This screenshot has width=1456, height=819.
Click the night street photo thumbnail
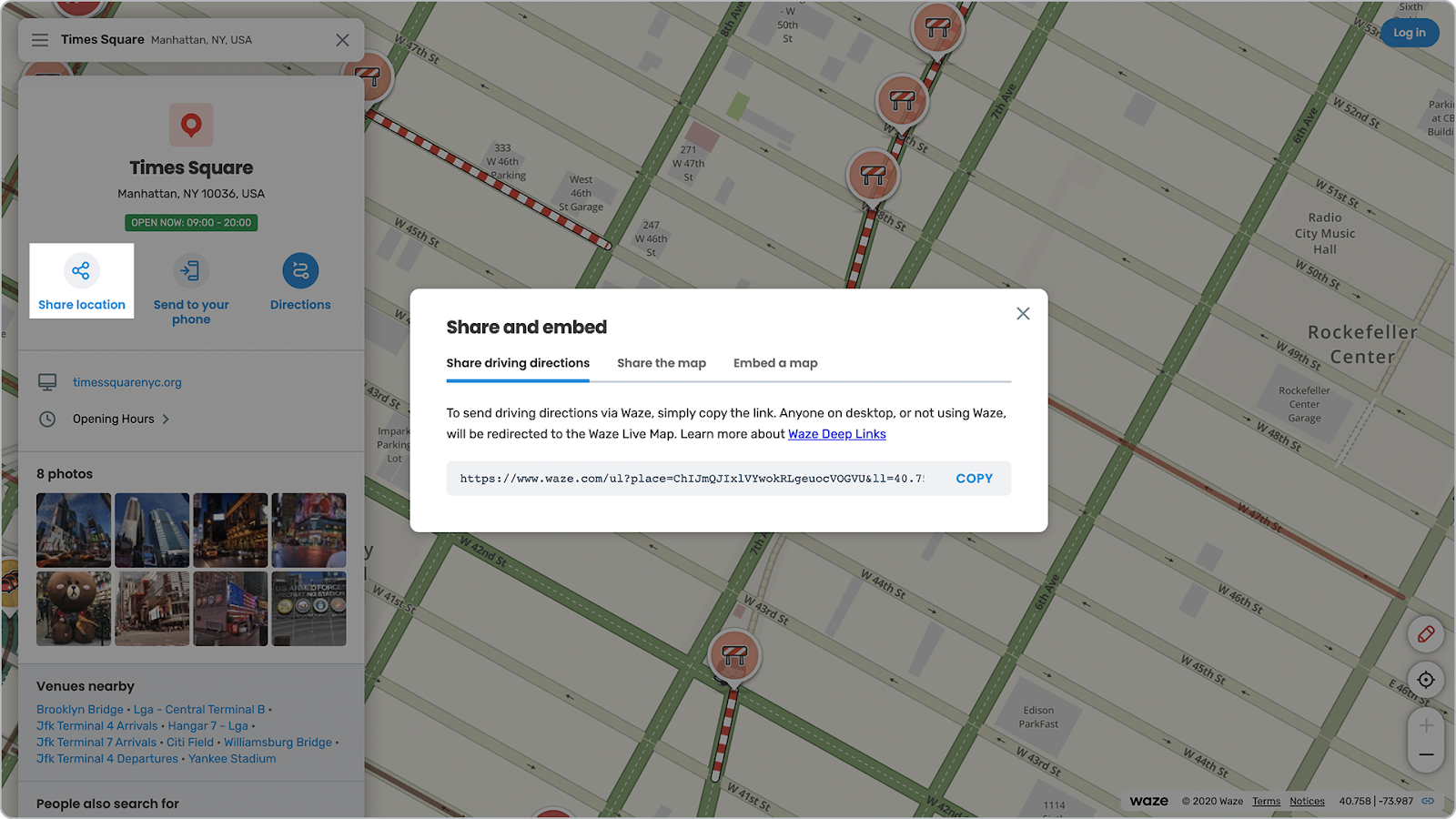click(x=230, y=531)
